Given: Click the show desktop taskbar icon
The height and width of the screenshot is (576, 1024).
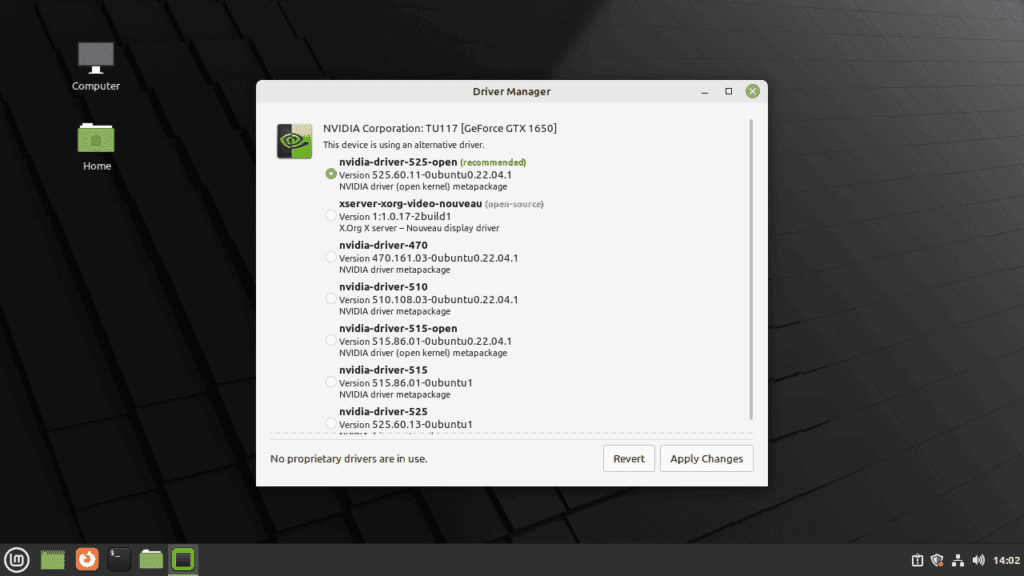Looking at the screenshot, I should click(52, 560).
